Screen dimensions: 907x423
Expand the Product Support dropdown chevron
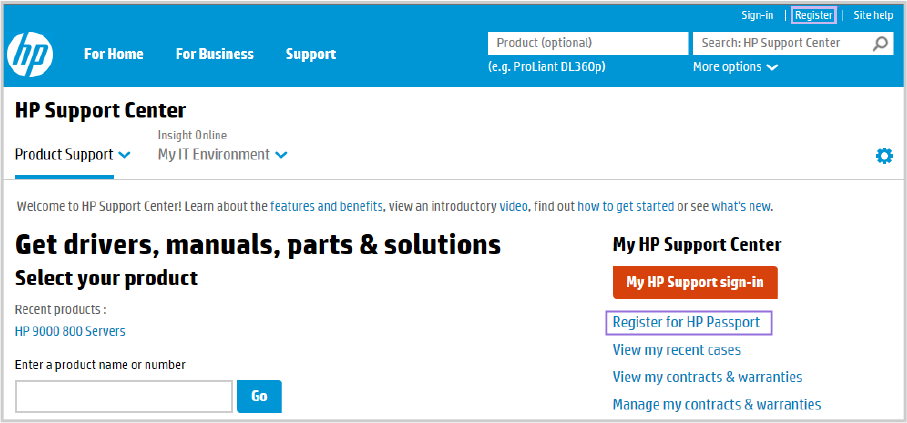click(124, 155)
